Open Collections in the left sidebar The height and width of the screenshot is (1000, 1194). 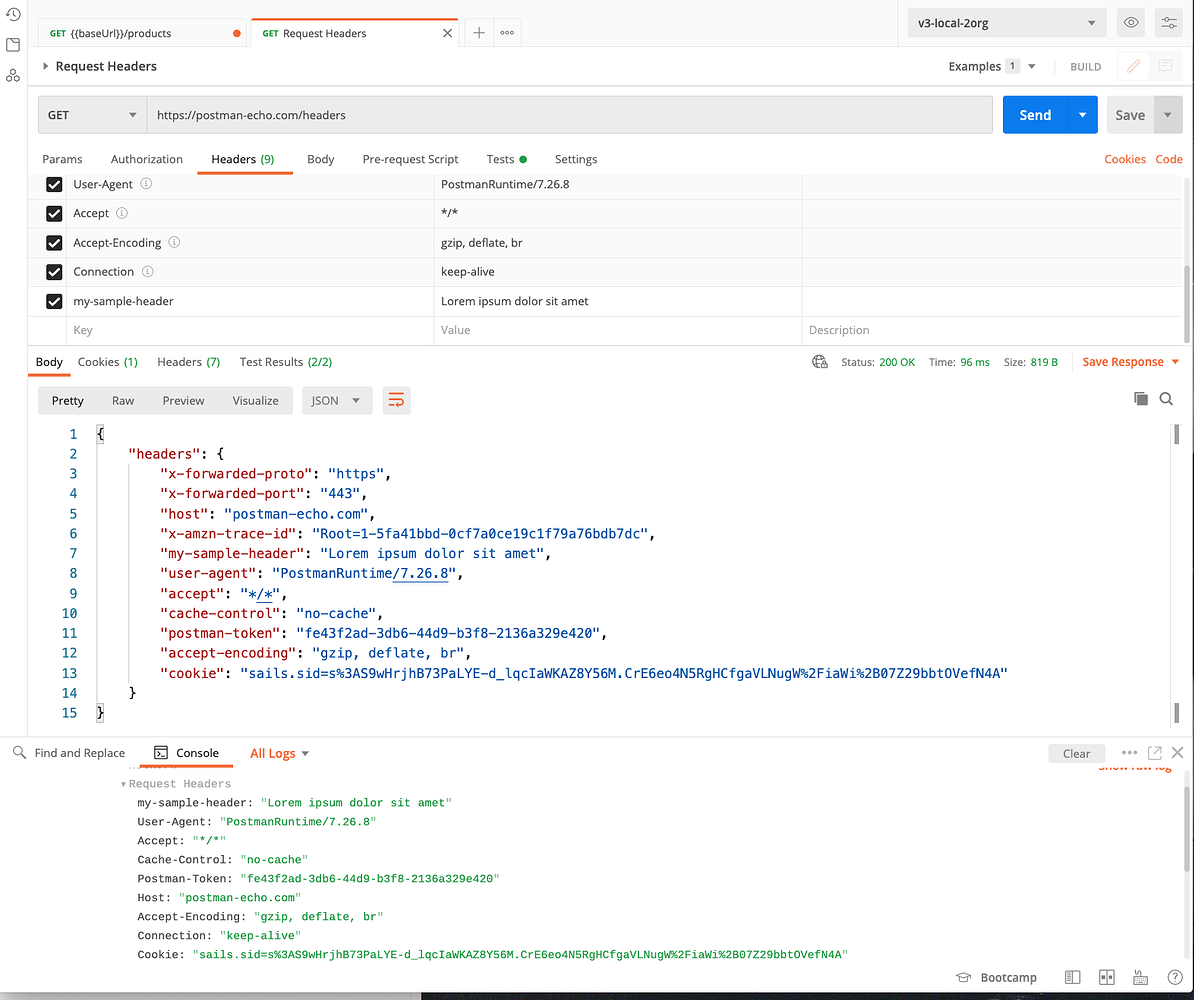(12, 44)
